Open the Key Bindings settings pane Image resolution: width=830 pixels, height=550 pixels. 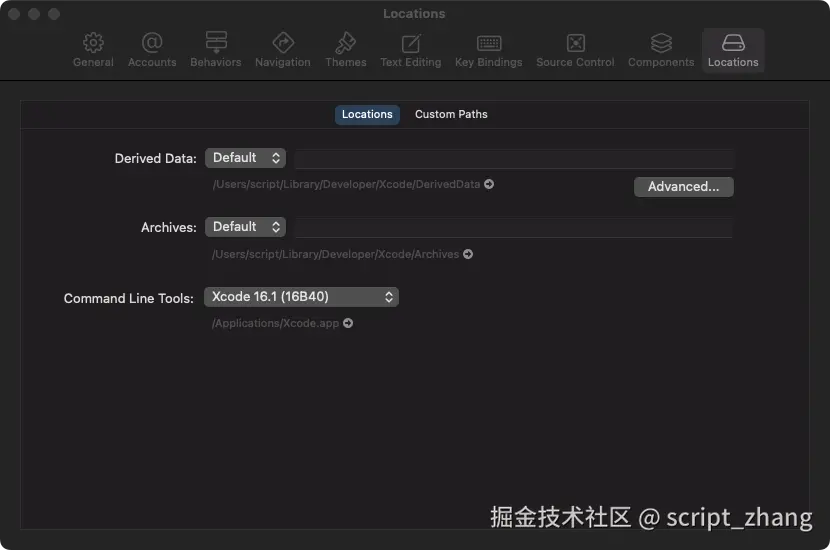tap(489, 50)
